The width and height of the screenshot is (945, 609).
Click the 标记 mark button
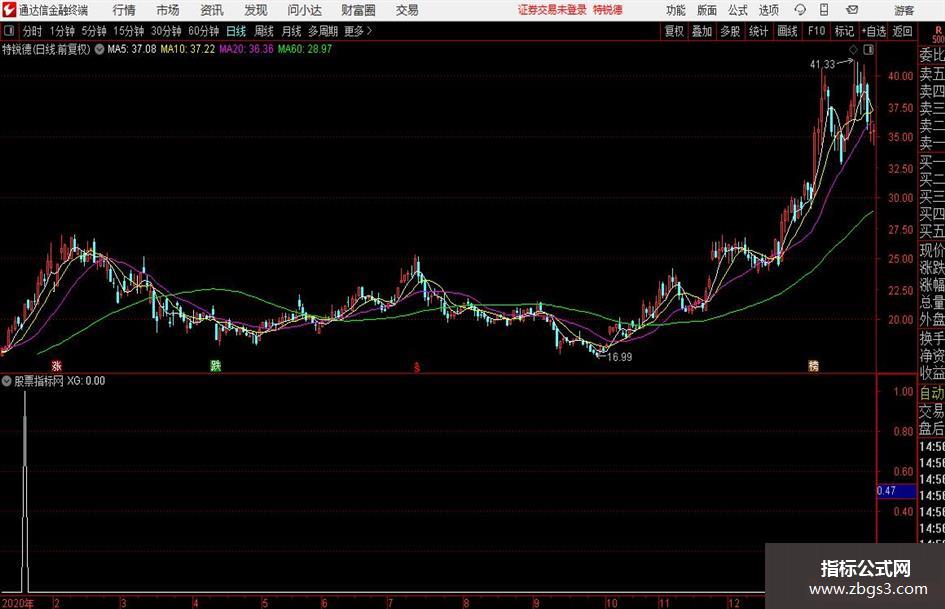tap(844, 31)
